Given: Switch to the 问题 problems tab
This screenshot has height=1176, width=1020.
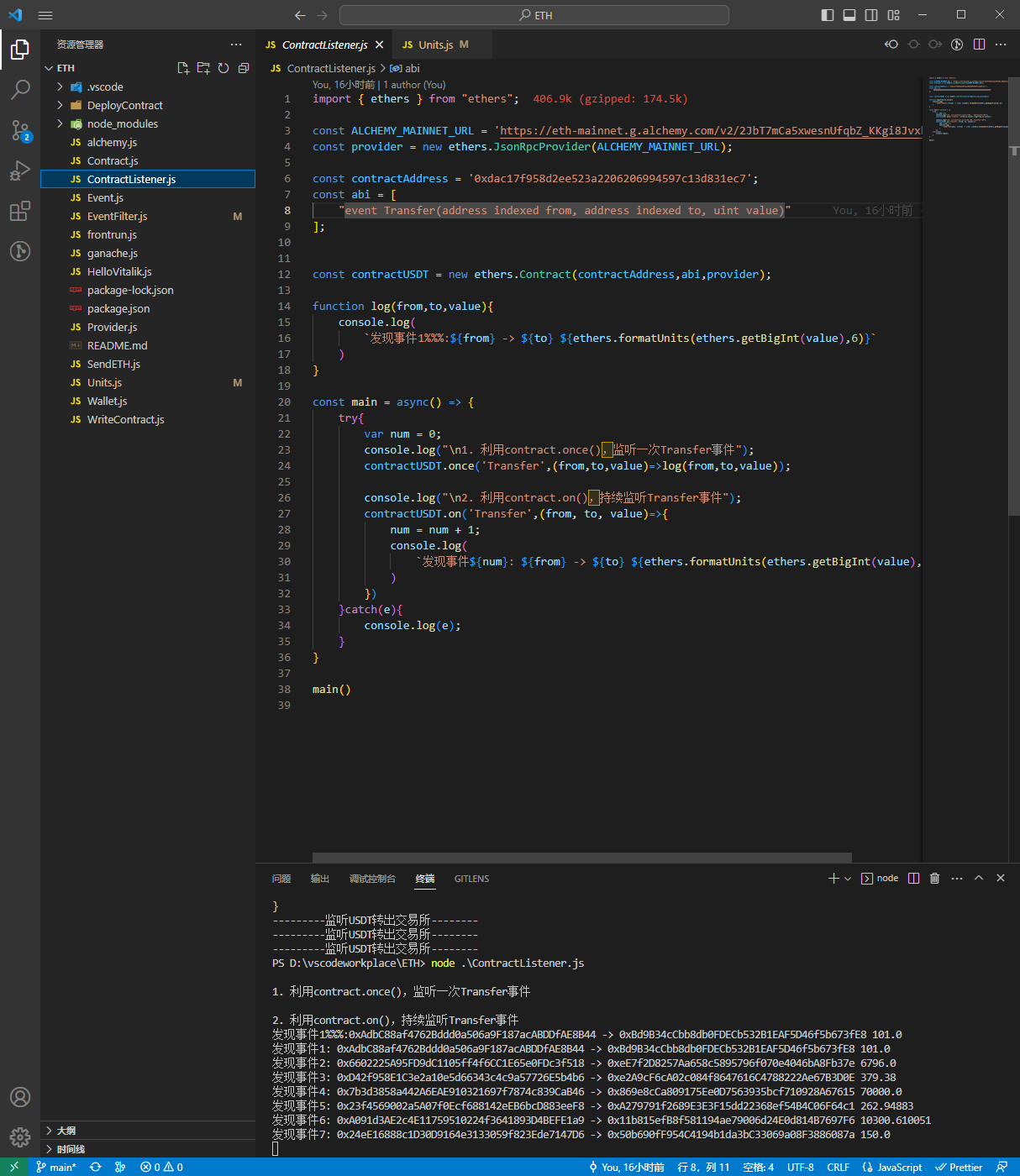Looking at the screenshot, I should pos(281,879).
